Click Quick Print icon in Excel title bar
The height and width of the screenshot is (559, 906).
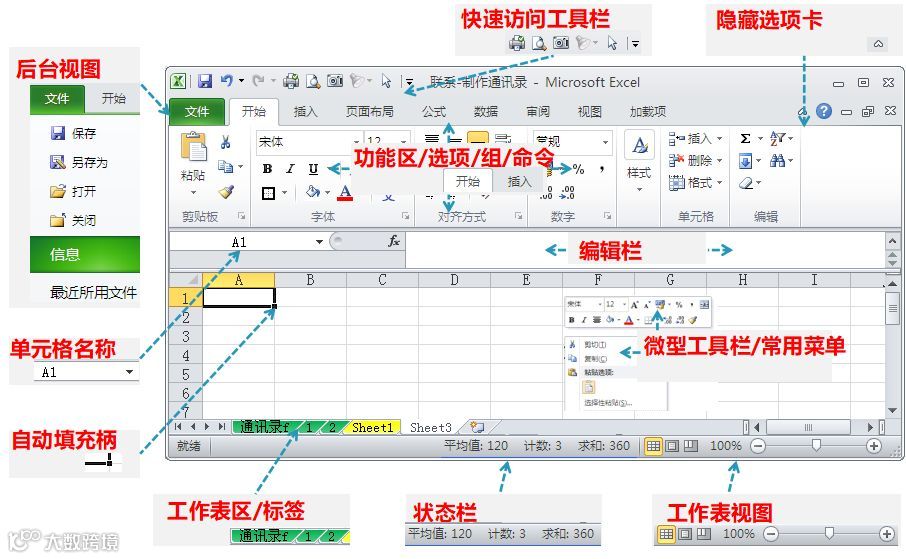click(291, 82)
